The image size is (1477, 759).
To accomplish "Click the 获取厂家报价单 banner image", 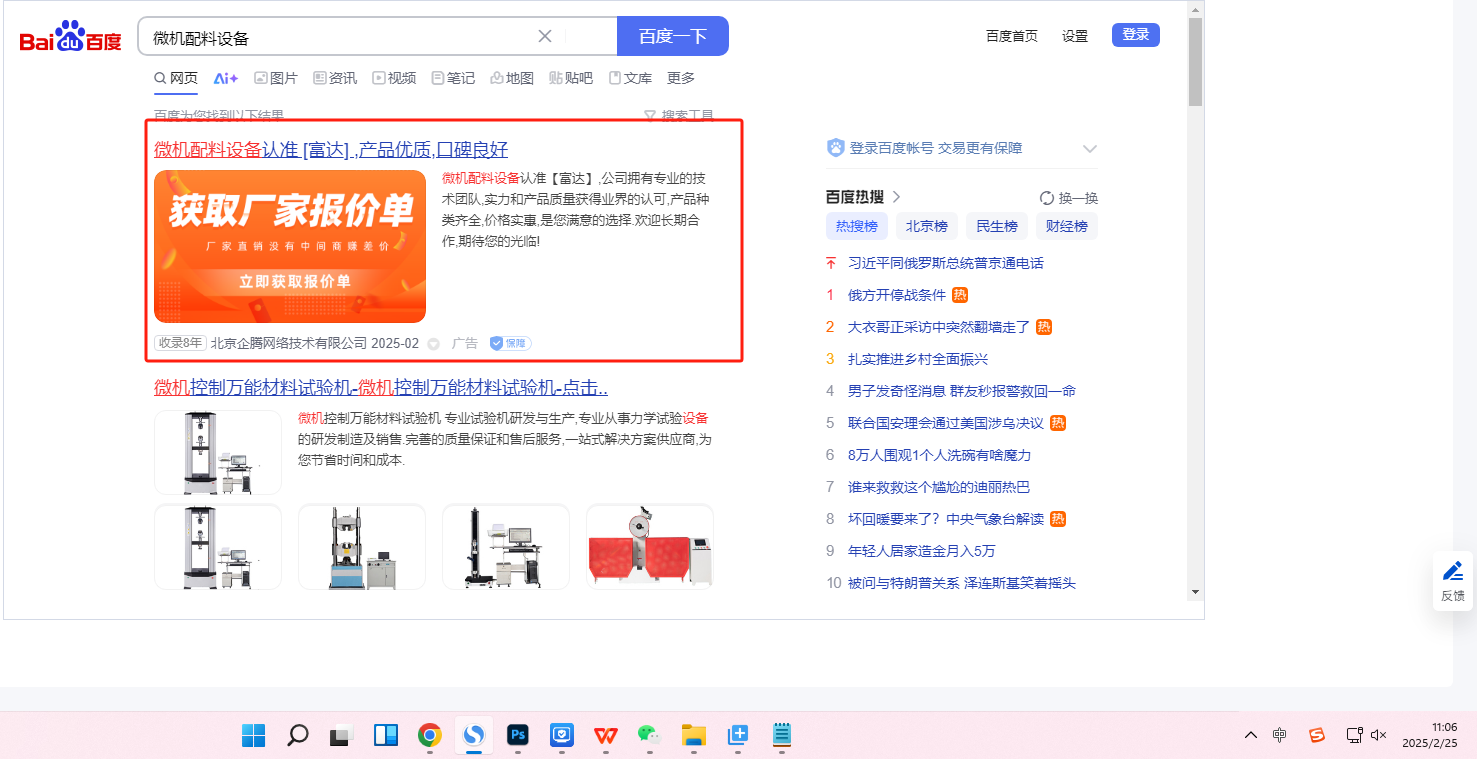I will point(290,246).
